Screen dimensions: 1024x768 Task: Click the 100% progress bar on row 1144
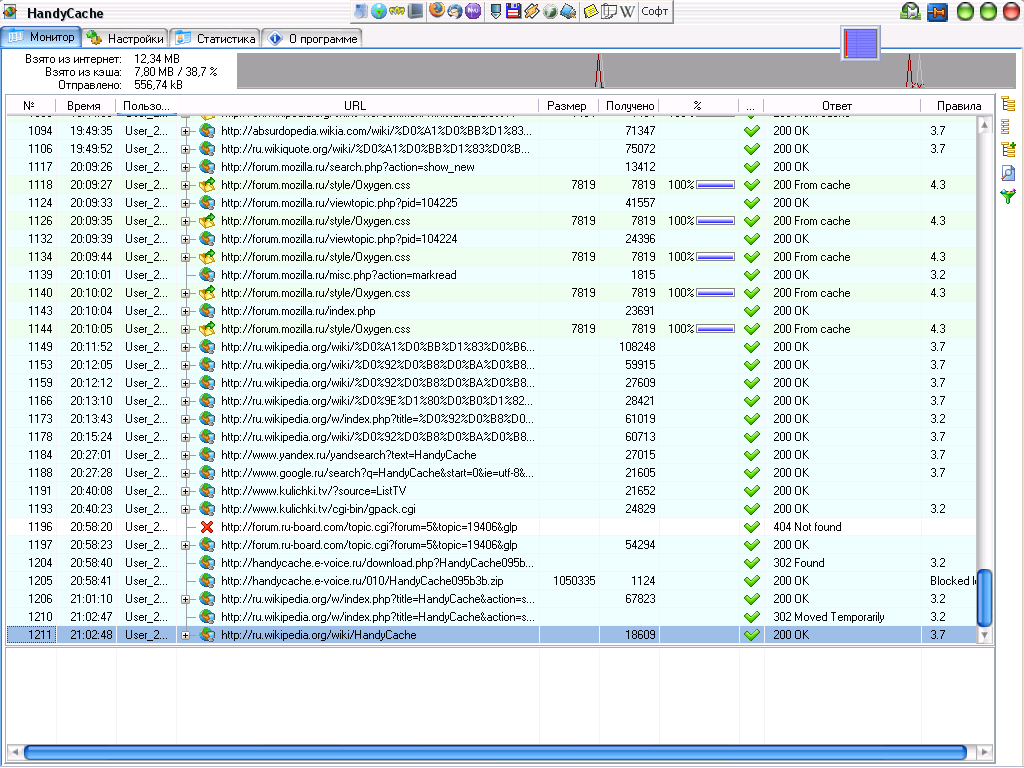[x=715, y=329]
